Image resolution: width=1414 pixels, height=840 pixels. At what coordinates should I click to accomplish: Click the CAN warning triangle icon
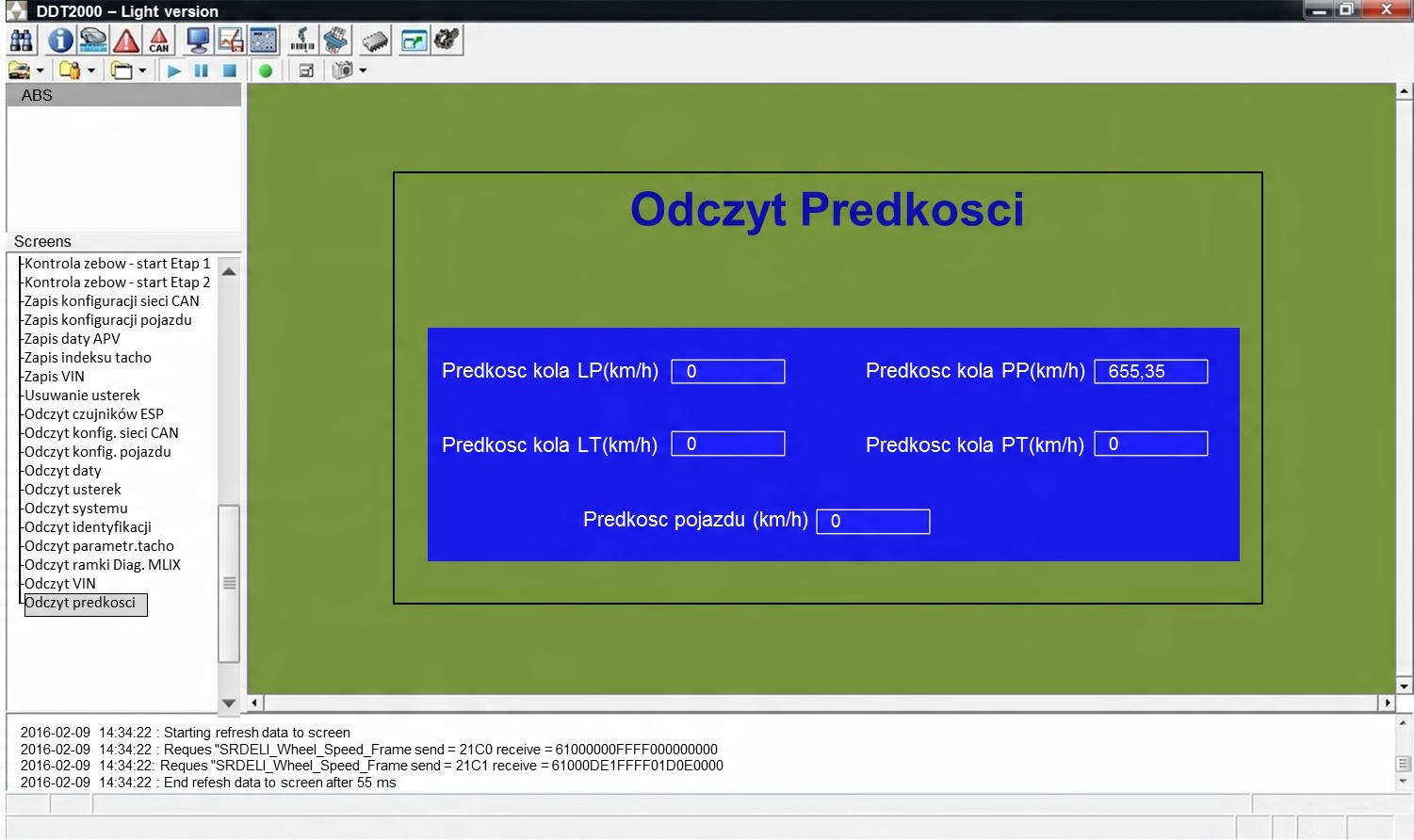tap(159, 40)
